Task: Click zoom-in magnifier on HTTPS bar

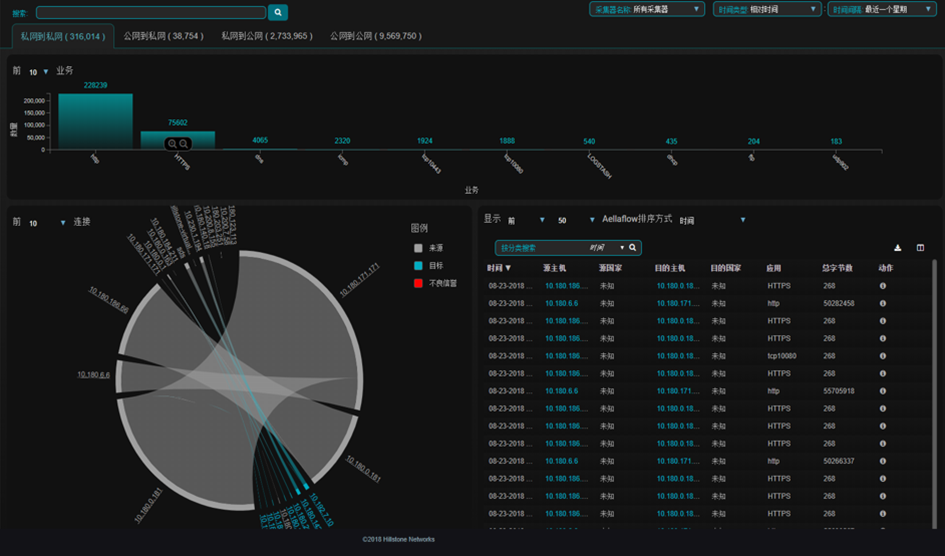Action: tap(172, 144)
